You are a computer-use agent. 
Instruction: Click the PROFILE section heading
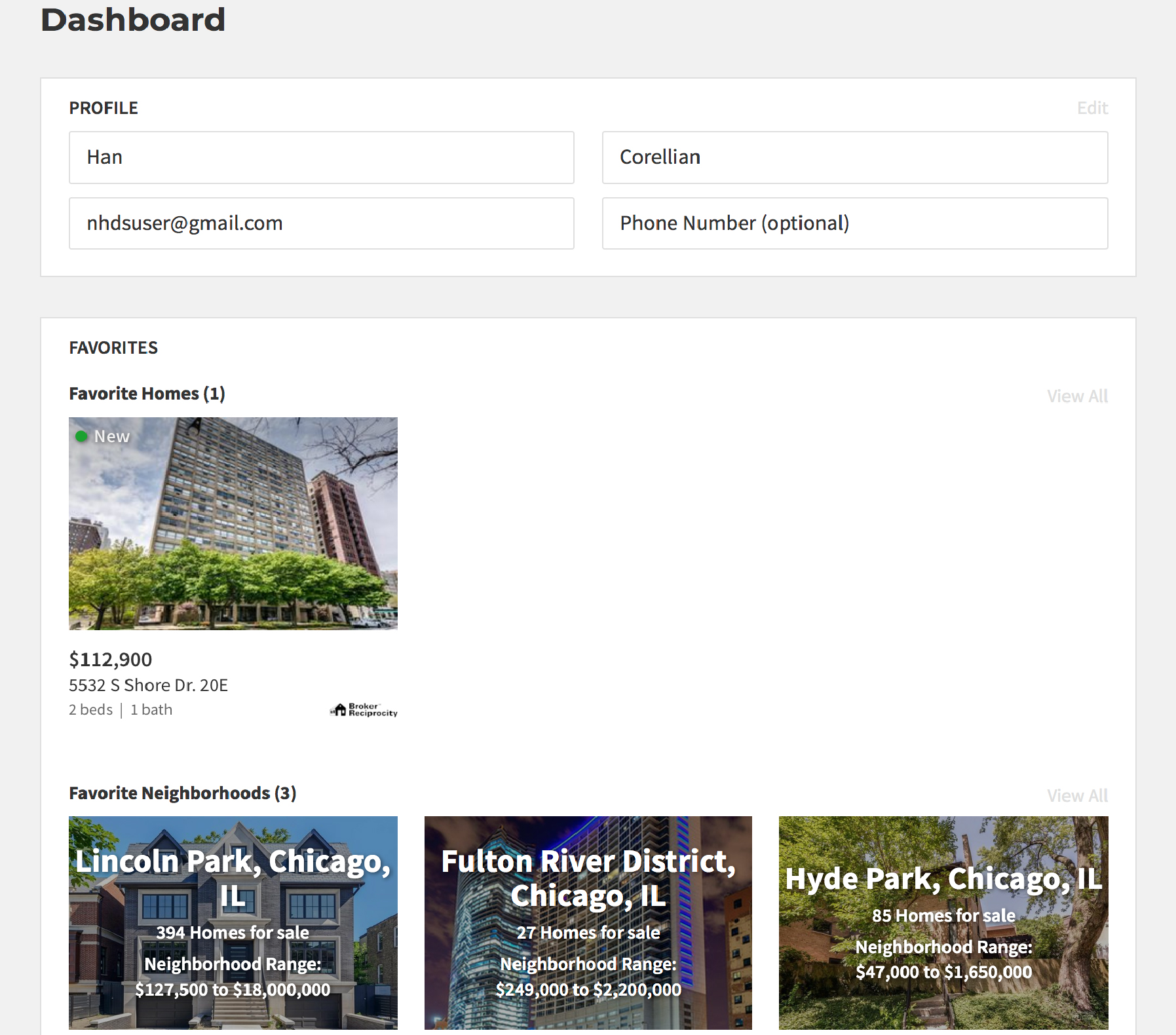(x=104, y=108)
